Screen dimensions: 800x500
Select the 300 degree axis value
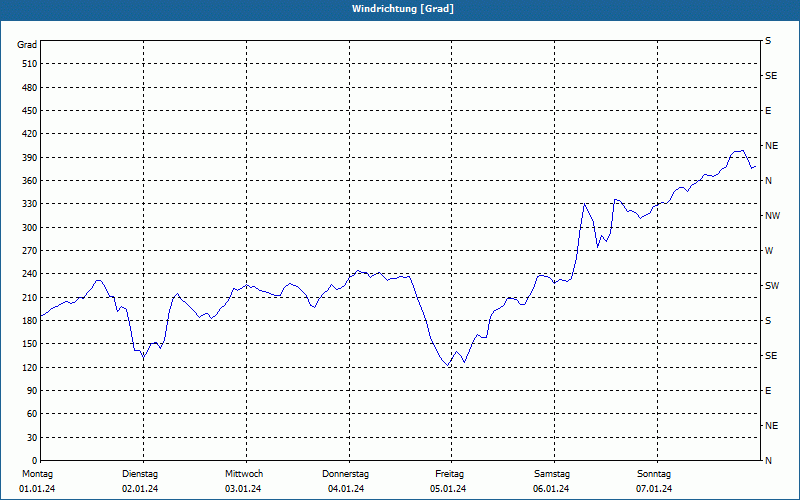(29, 228)
